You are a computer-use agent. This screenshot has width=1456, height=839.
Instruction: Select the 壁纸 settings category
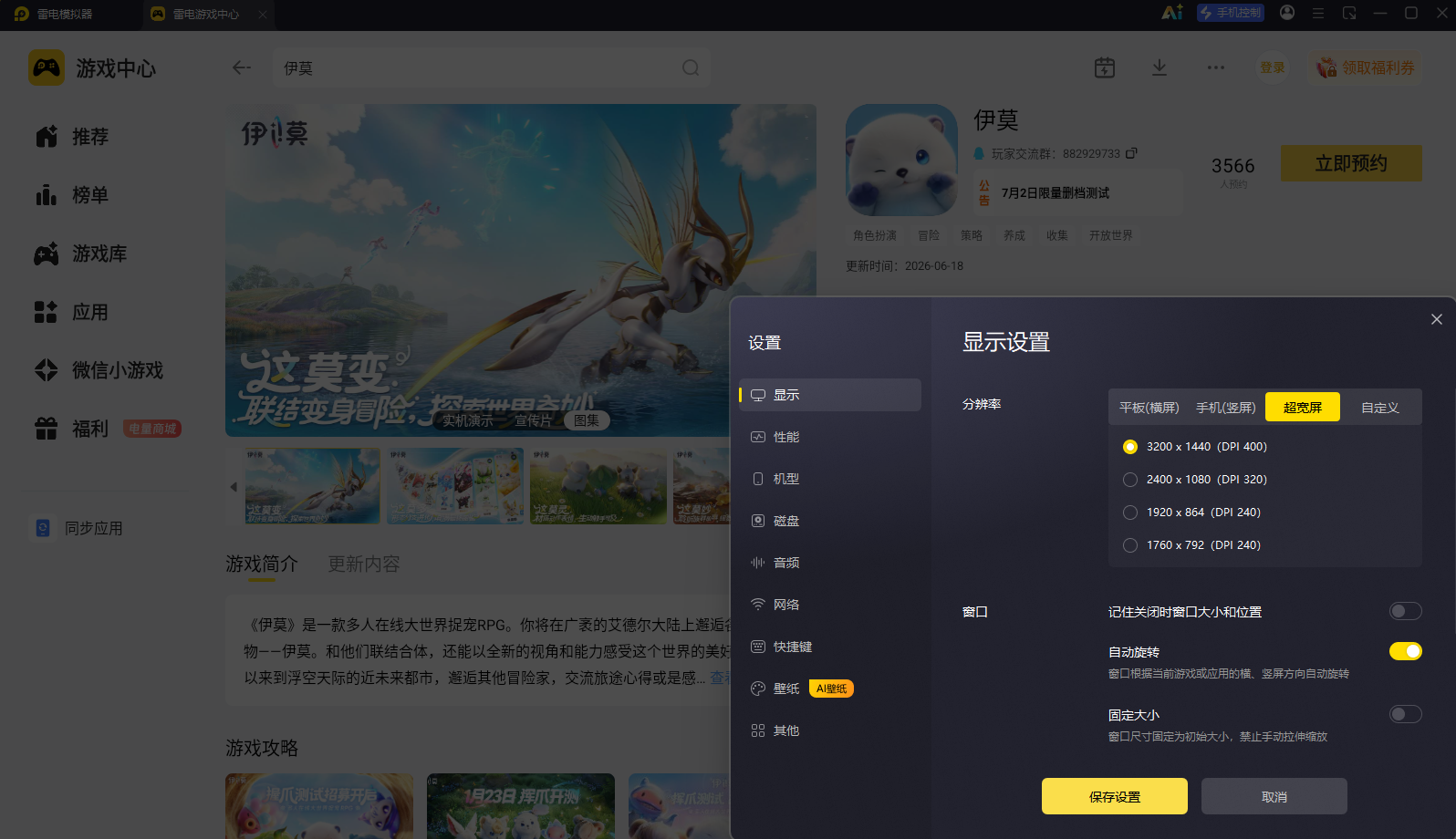[830, 689]
